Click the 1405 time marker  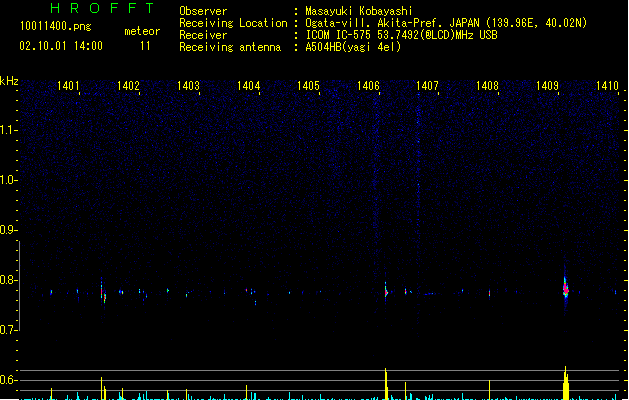point(308,86)
